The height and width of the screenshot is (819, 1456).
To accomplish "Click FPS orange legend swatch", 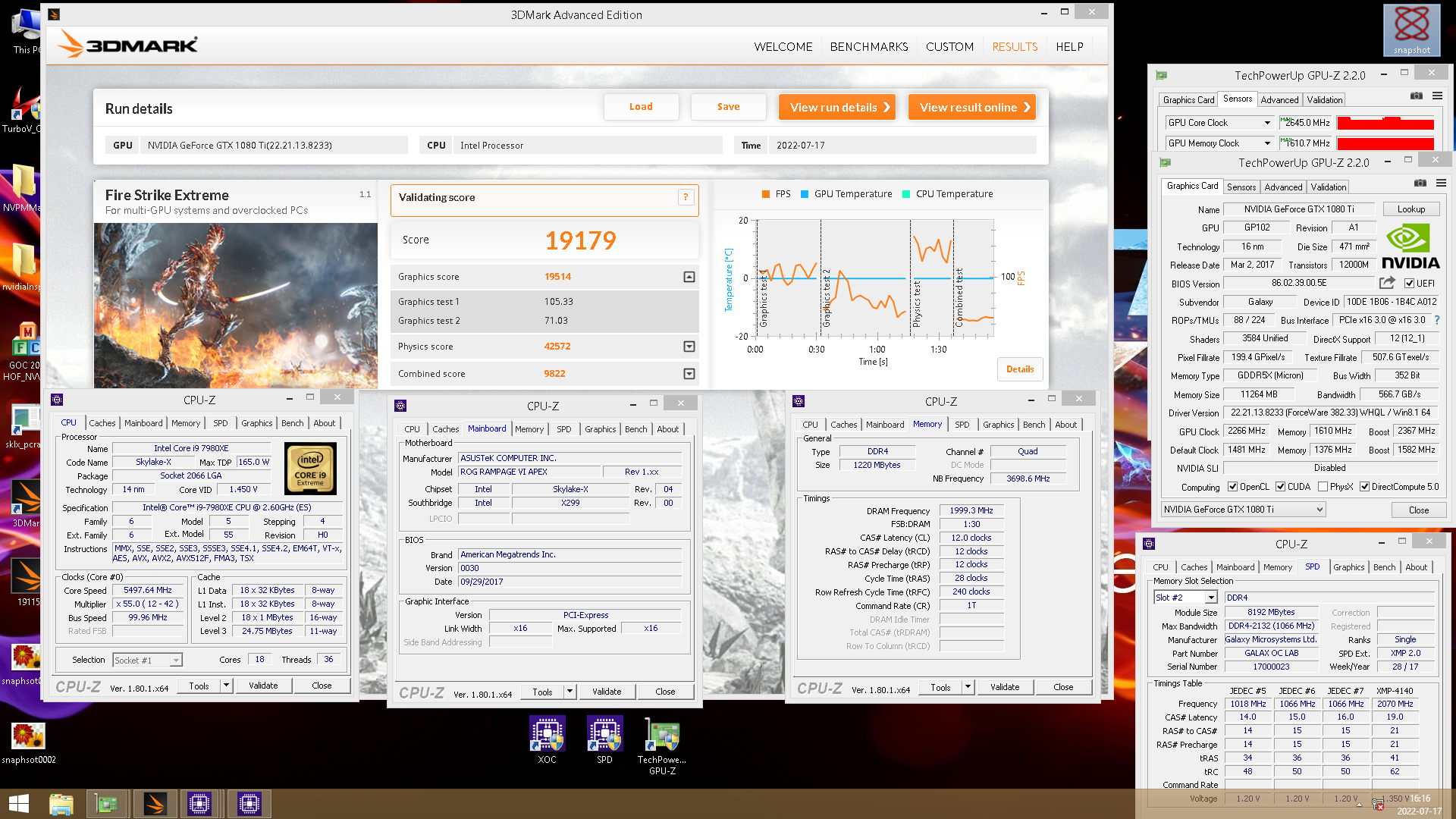I will 766,194.
